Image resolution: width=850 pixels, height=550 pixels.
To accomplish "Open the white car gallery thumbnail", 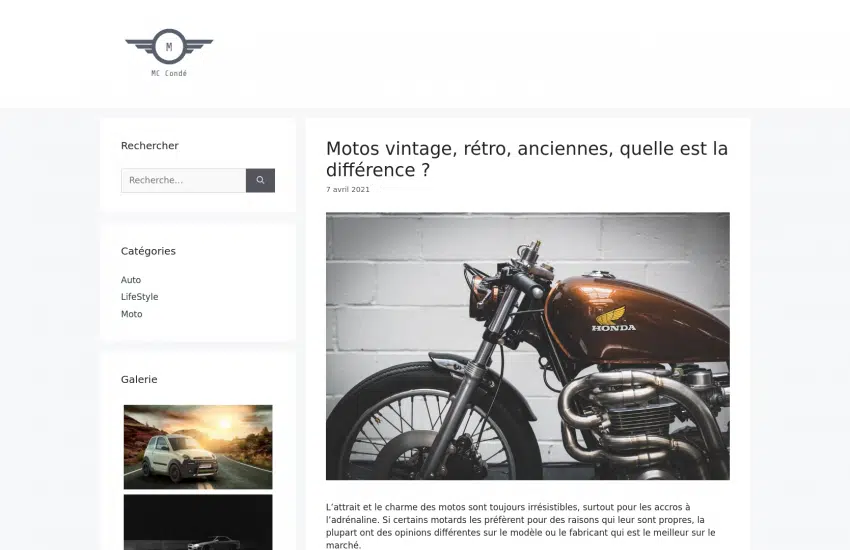I will click(198, 447).
